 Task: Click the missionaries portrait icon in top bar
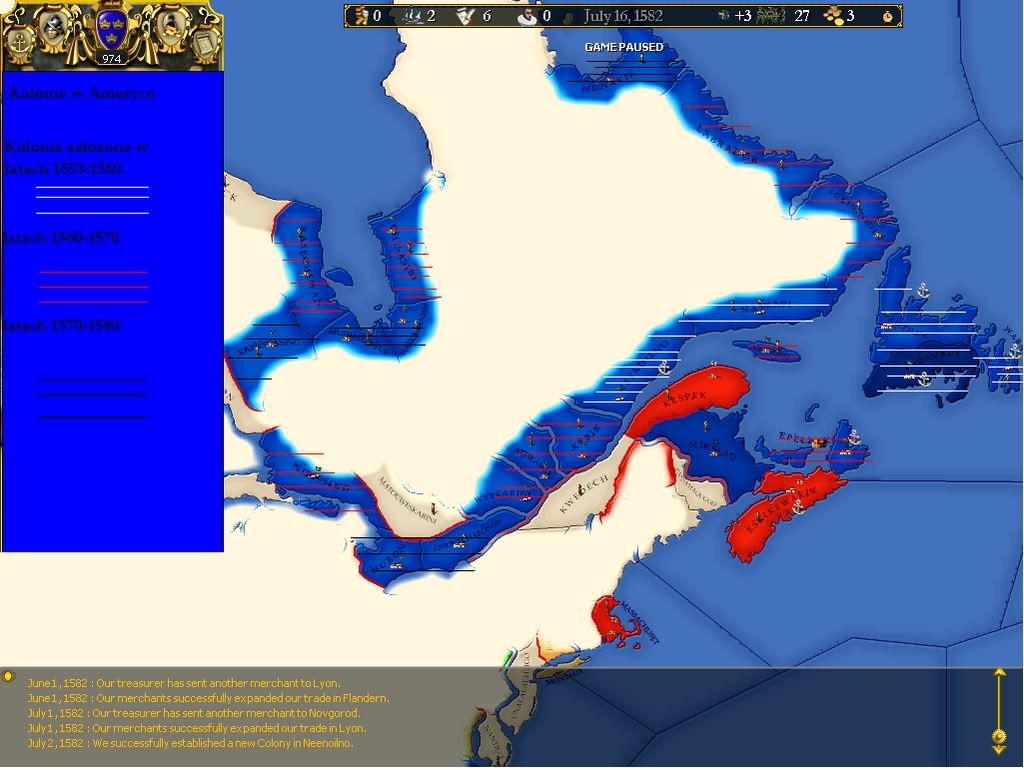pos(526,16)
